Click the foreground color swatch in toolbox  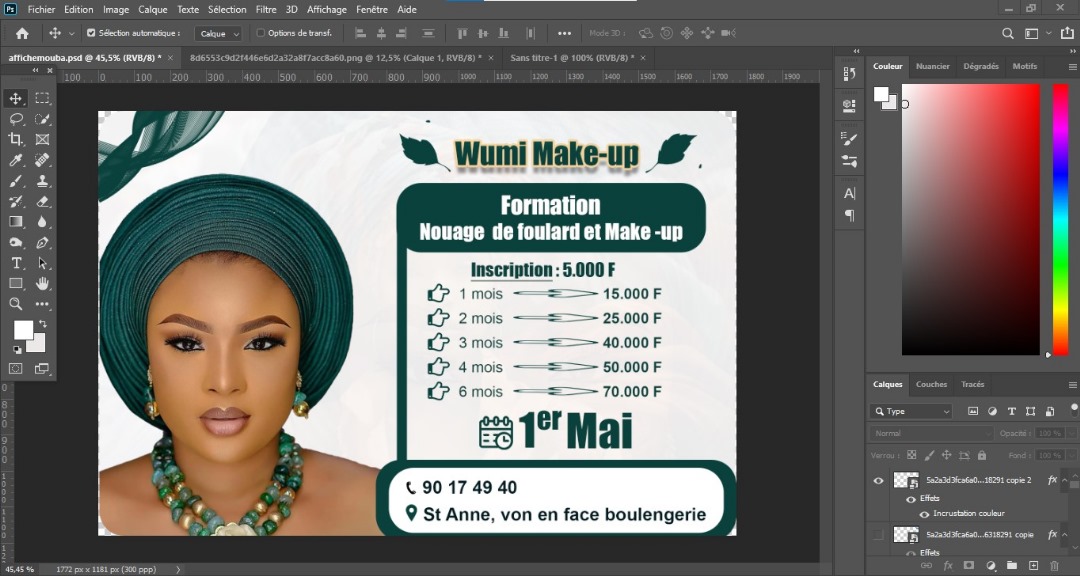22,330
